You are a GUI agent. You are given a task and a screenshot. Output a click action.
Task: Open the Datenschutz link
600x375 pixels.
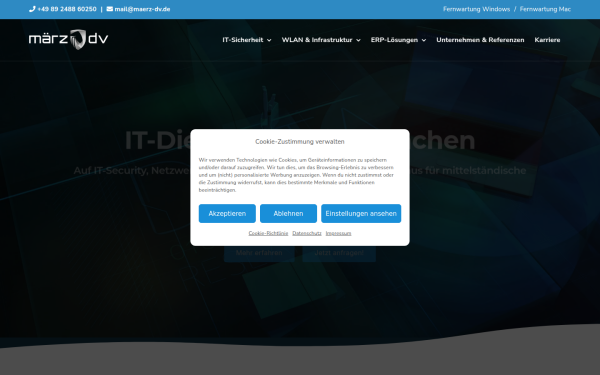click(x=307, y=233)
